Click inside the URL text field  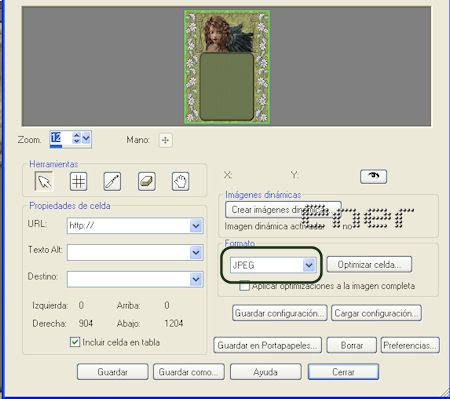(x=129, y=226)
